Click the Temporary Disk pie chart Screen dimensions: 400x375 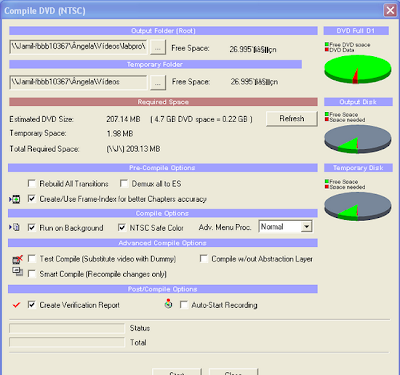pyautogui.click(x=358, y=207)
